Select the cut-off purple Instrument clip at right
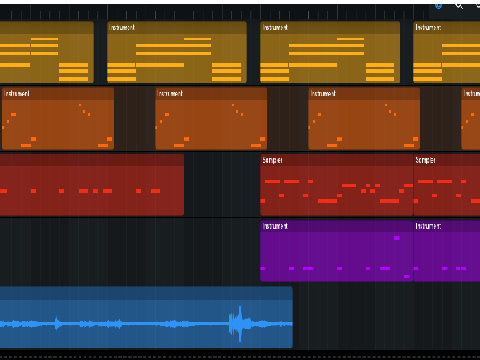The image size is (480, 360). point(447,251)
